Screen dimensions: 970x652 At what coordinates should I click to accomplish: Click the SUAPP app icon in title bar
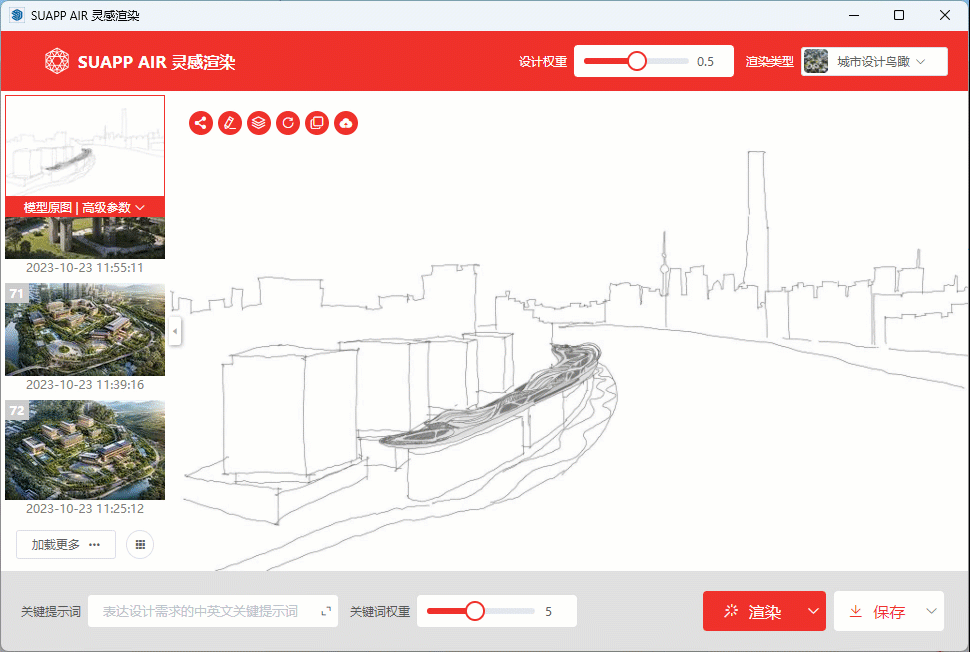pyautogui.click(x=17, y=15)
